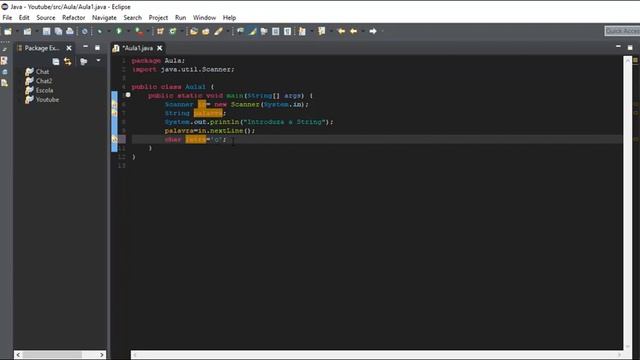Click the Last Edit Location arrow icon
Image resolution: width=640 pixels, height=360 pixels.
(x=341, y=31)
